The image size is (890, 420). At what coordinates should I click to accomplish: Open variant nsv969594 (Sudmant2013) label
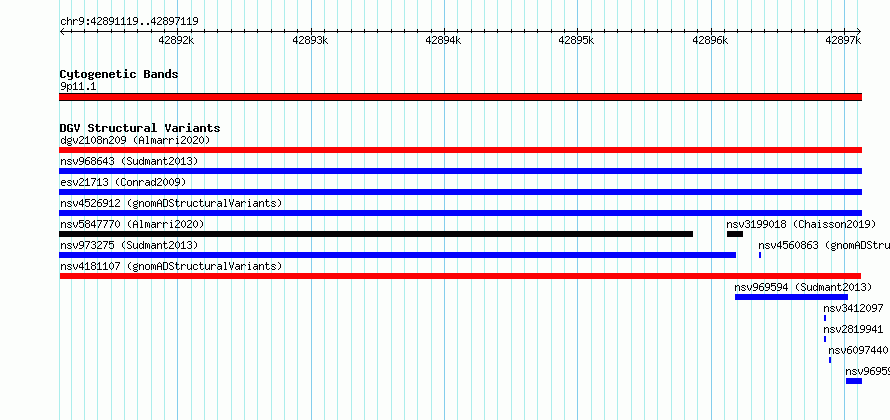(x=803, y=287)
